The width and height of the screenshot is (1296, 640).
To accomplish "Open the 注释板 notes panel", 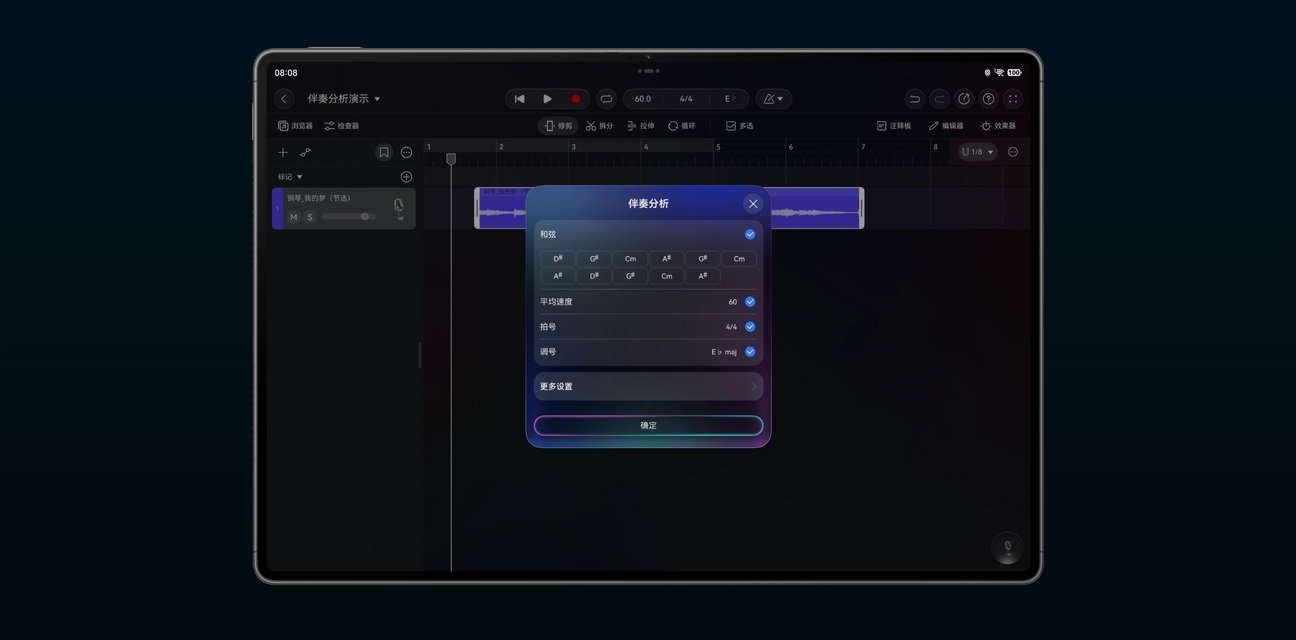I will click(x=894, y=126).
